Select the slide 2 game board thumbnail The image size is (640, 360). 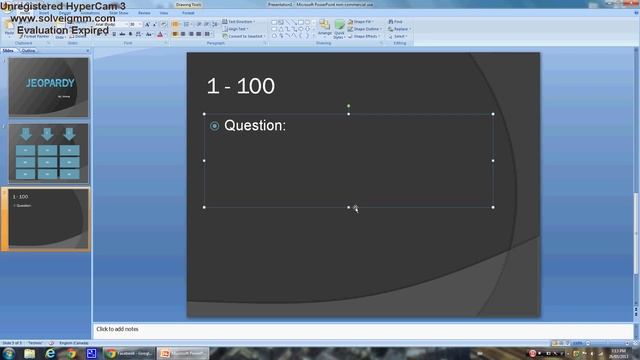tap(49, 153)
